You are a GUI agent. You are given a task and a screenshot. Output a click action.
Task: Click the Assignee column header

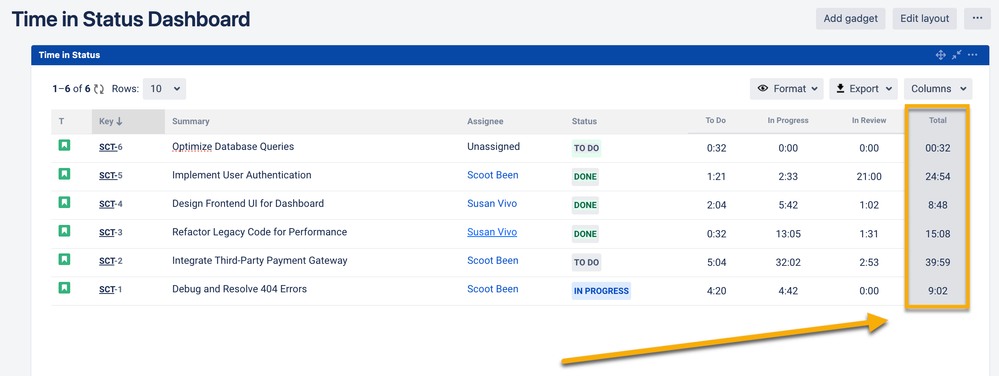(485, 121)
